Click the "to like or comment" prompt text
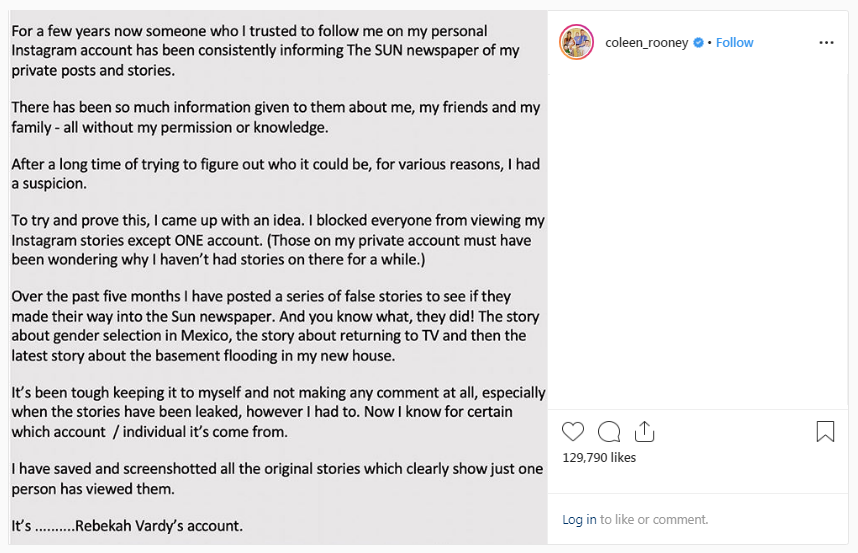858x553 pixels. tap(654, 519)
